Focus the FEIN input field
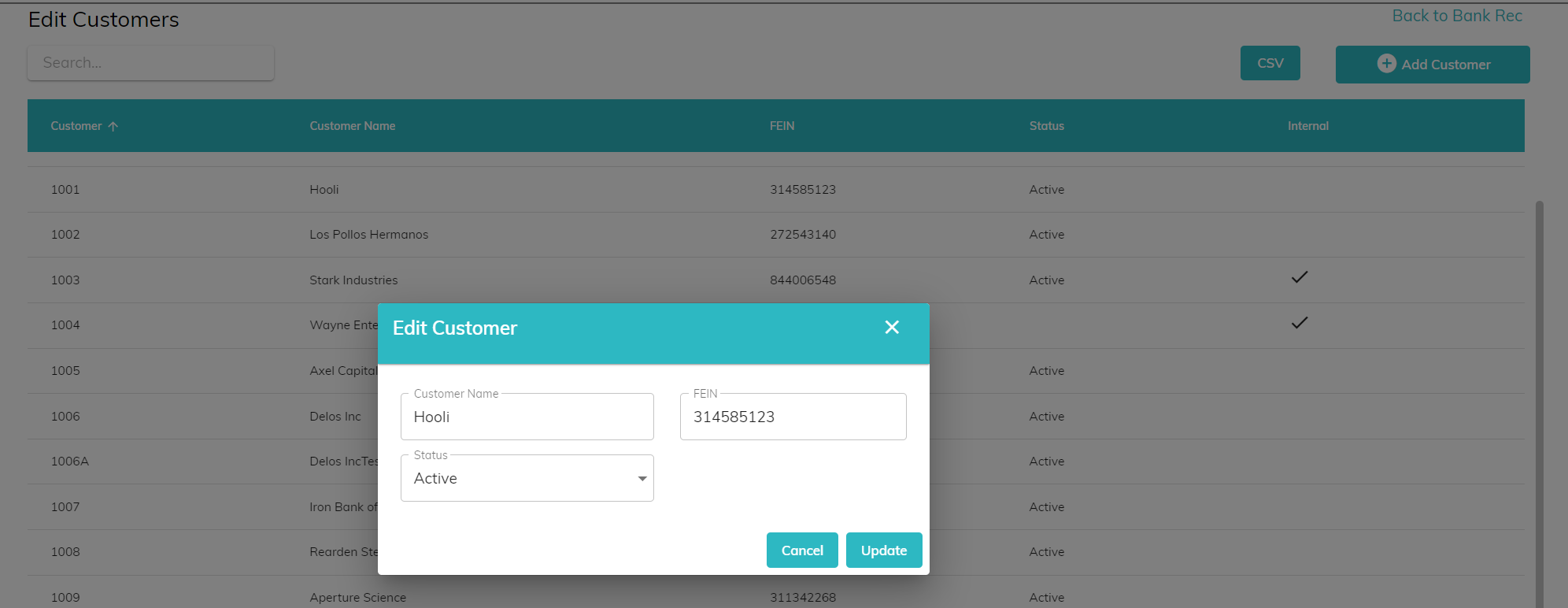Image resolution: width=1568 pixels, height=608 pixels. tap(793, 417)
